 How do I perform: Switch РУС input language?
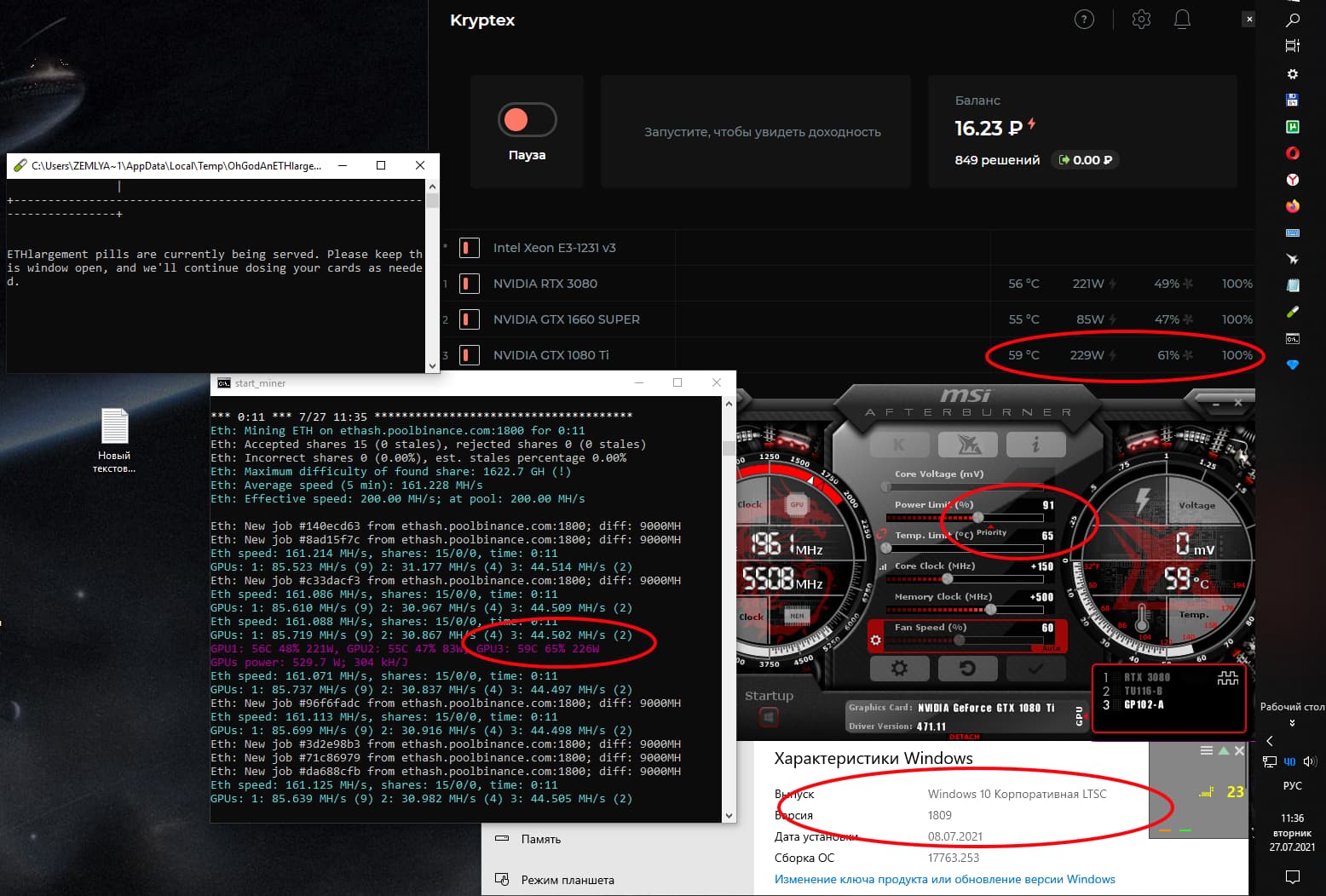[x=1293, y=786]
